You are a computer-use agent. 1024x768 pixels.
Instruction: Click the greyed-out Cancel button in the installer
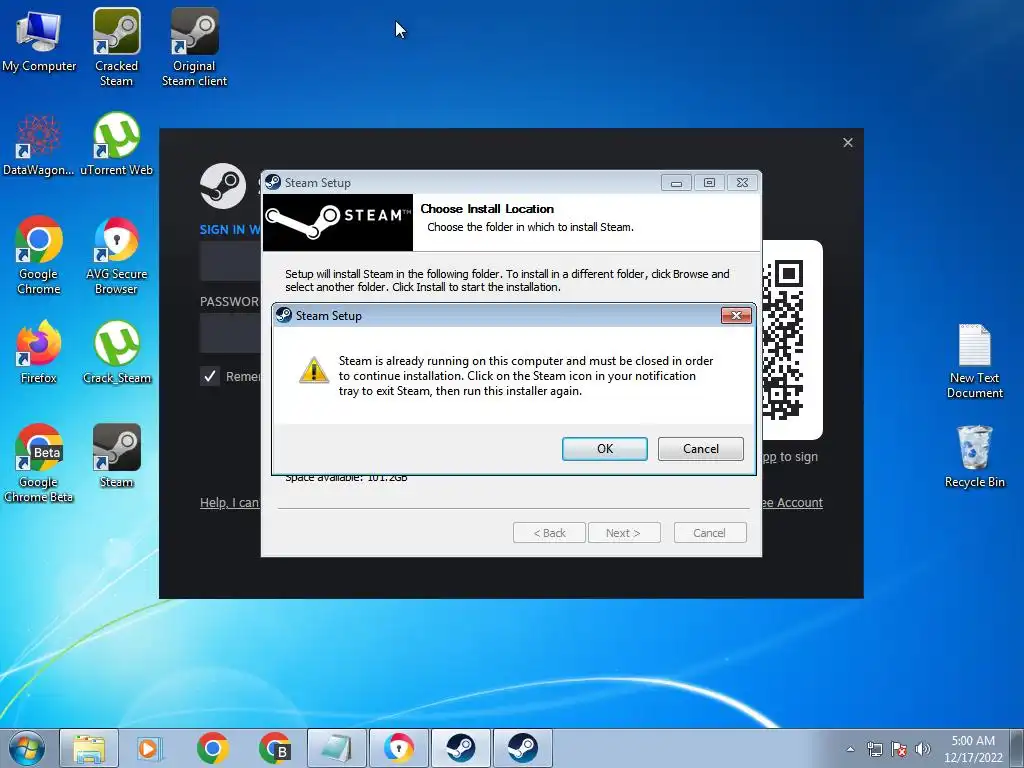710,533
